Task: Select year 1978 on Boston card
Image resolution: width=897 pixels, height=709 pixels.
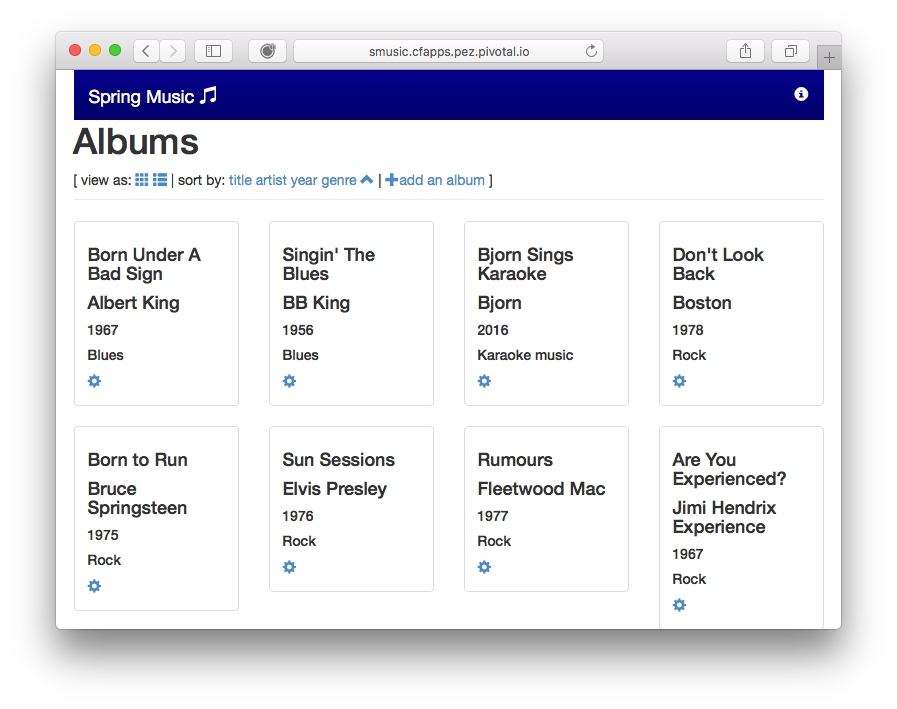Action: pos(688,330)
